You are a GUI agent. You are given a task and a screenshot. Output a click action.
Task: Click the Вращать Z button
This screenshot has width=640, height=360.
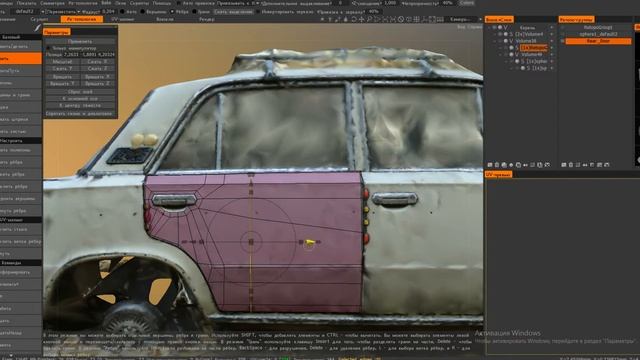pos(97,84)
